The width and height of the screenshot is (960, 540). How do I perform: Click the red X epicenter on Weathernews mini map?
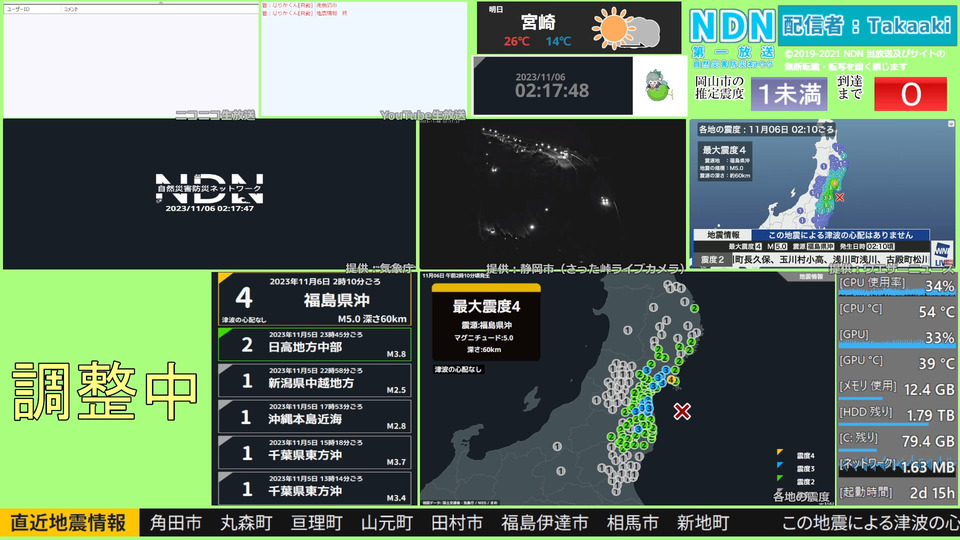coord(839,197)
